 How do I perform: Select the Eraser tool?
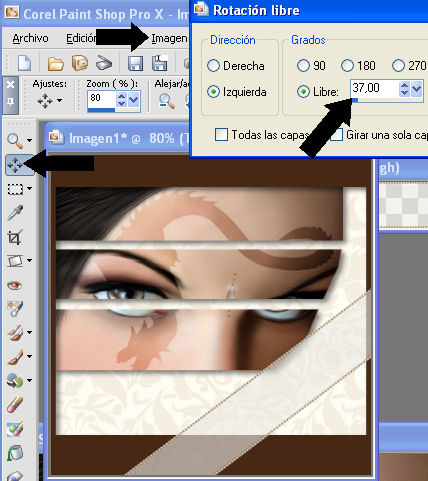[x=15, y=405]
